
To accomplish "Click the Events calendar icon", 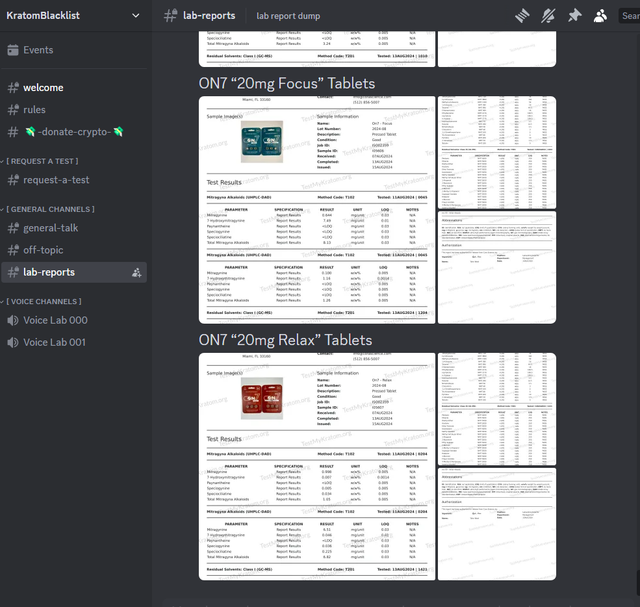I will pos(13,50).
